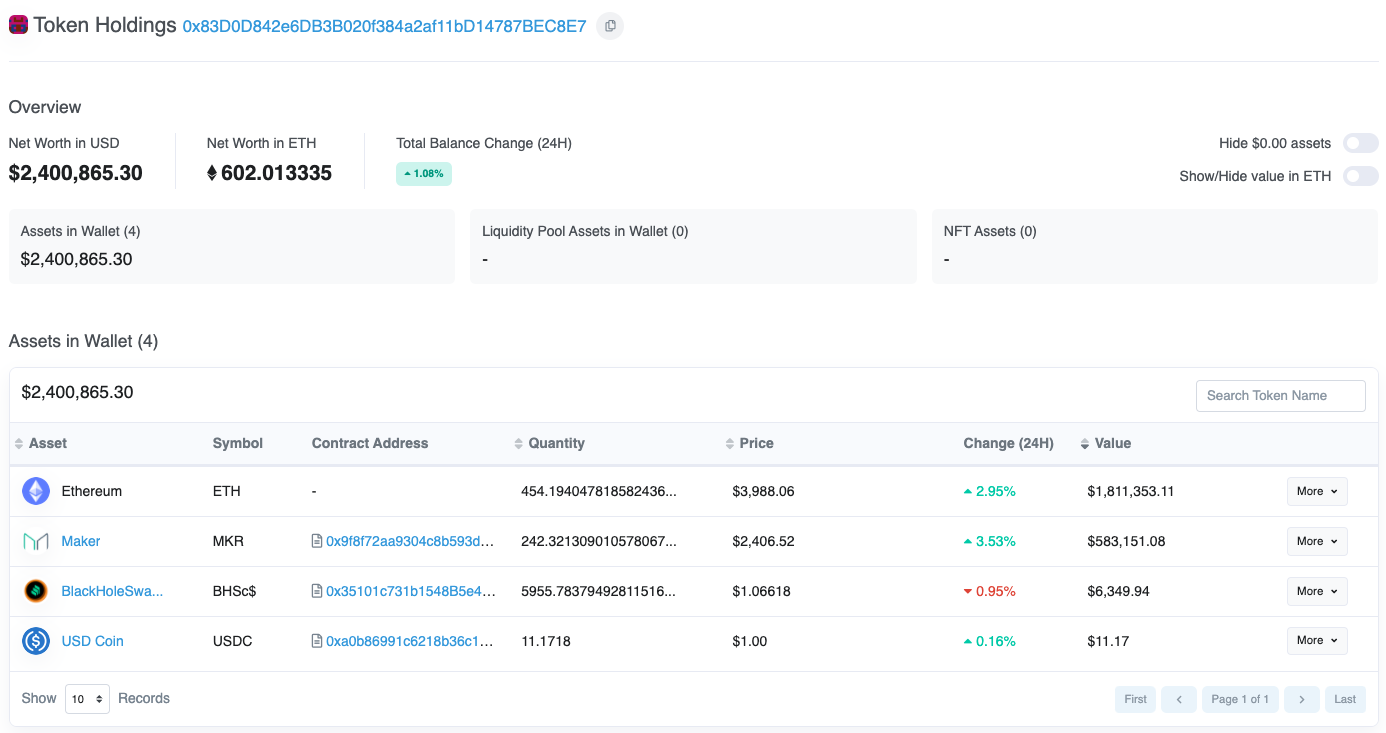Click the Ethereum token logo

click(x=36, y=491)
